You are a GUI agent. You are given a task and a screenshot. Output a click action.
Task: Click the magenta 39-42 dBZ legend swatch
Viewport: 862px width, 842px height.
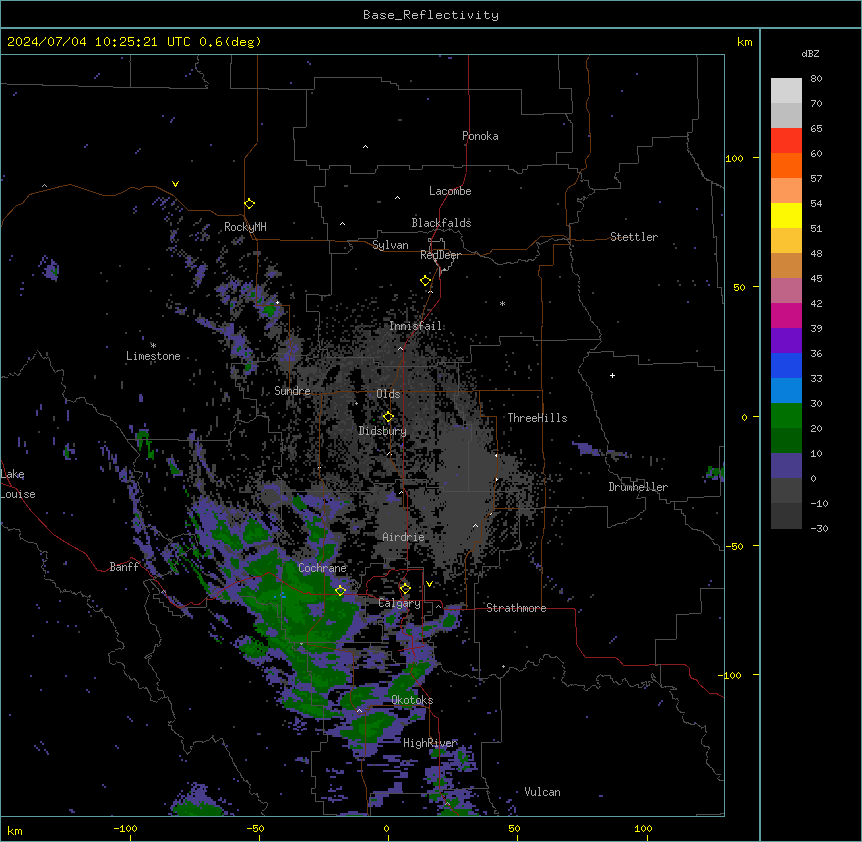point(786,315)
